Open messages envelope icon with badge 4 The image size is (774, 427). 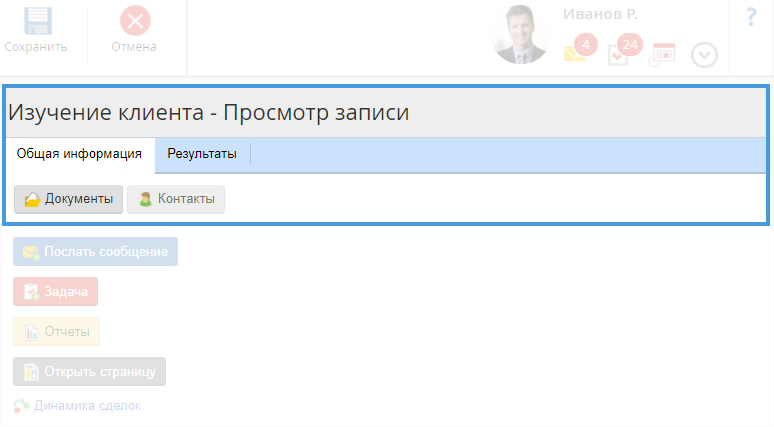click(x=580, y=49)
